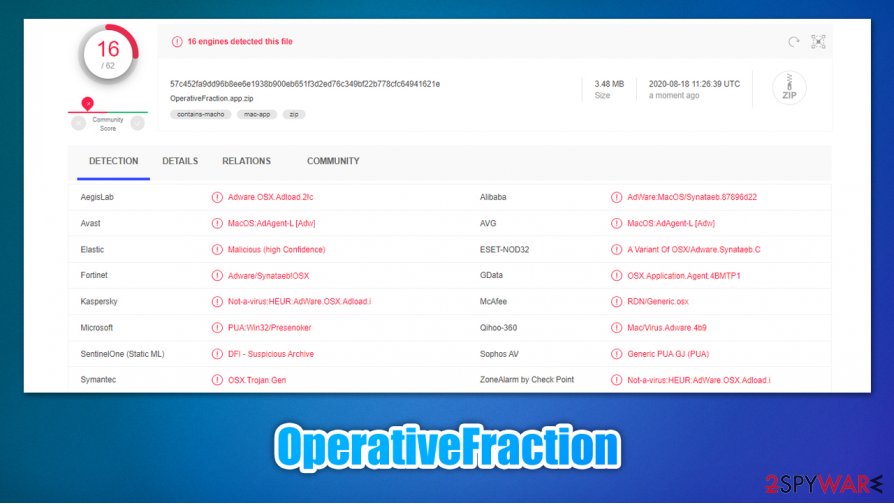This screenshot has width=894, height=504.
Task: Click the OperativeFraction.app.zip file name
Action: (212, 99)
